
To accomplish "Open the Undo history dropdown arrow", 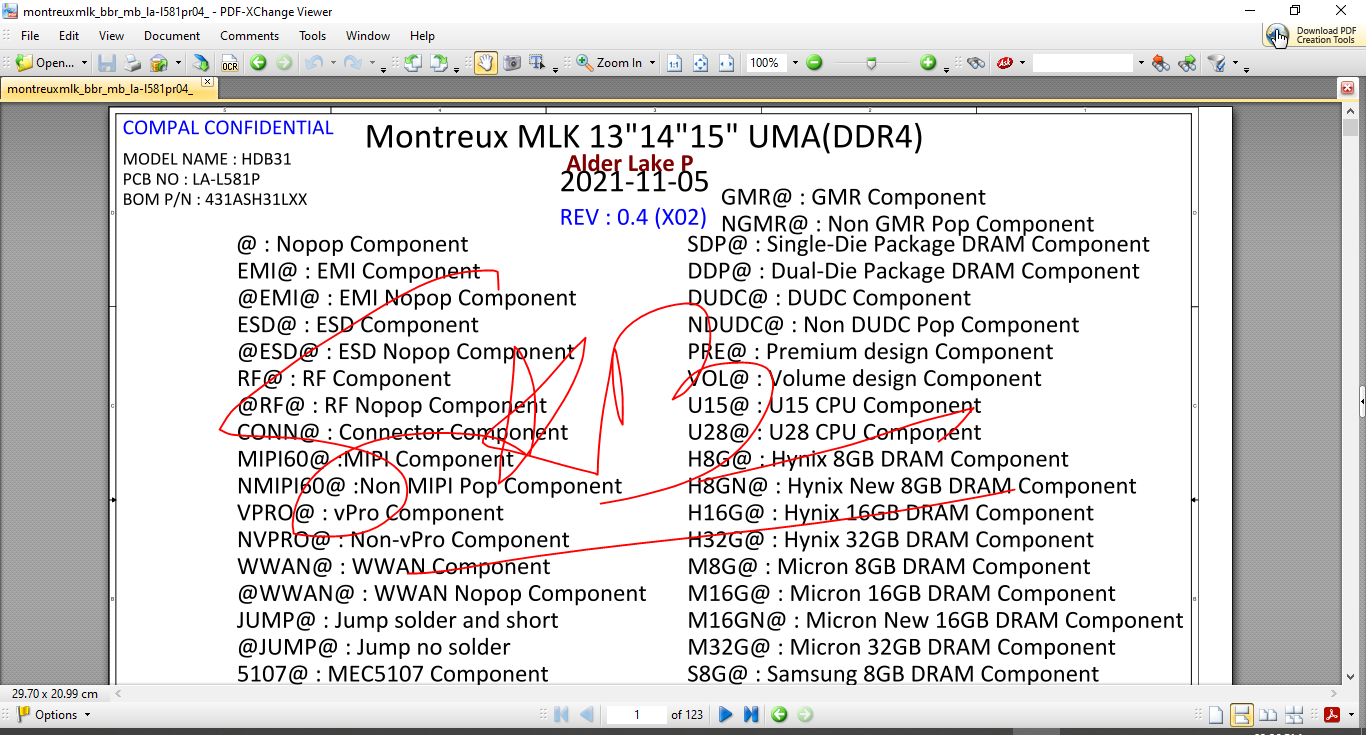I will coord(332,63).
